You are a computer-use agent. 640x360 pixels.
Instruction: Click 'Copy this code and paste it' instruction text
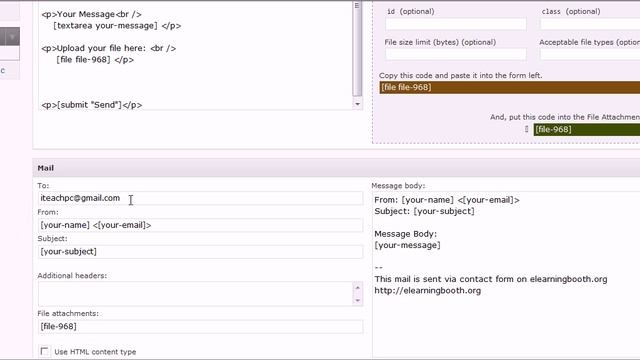(460, 76)
